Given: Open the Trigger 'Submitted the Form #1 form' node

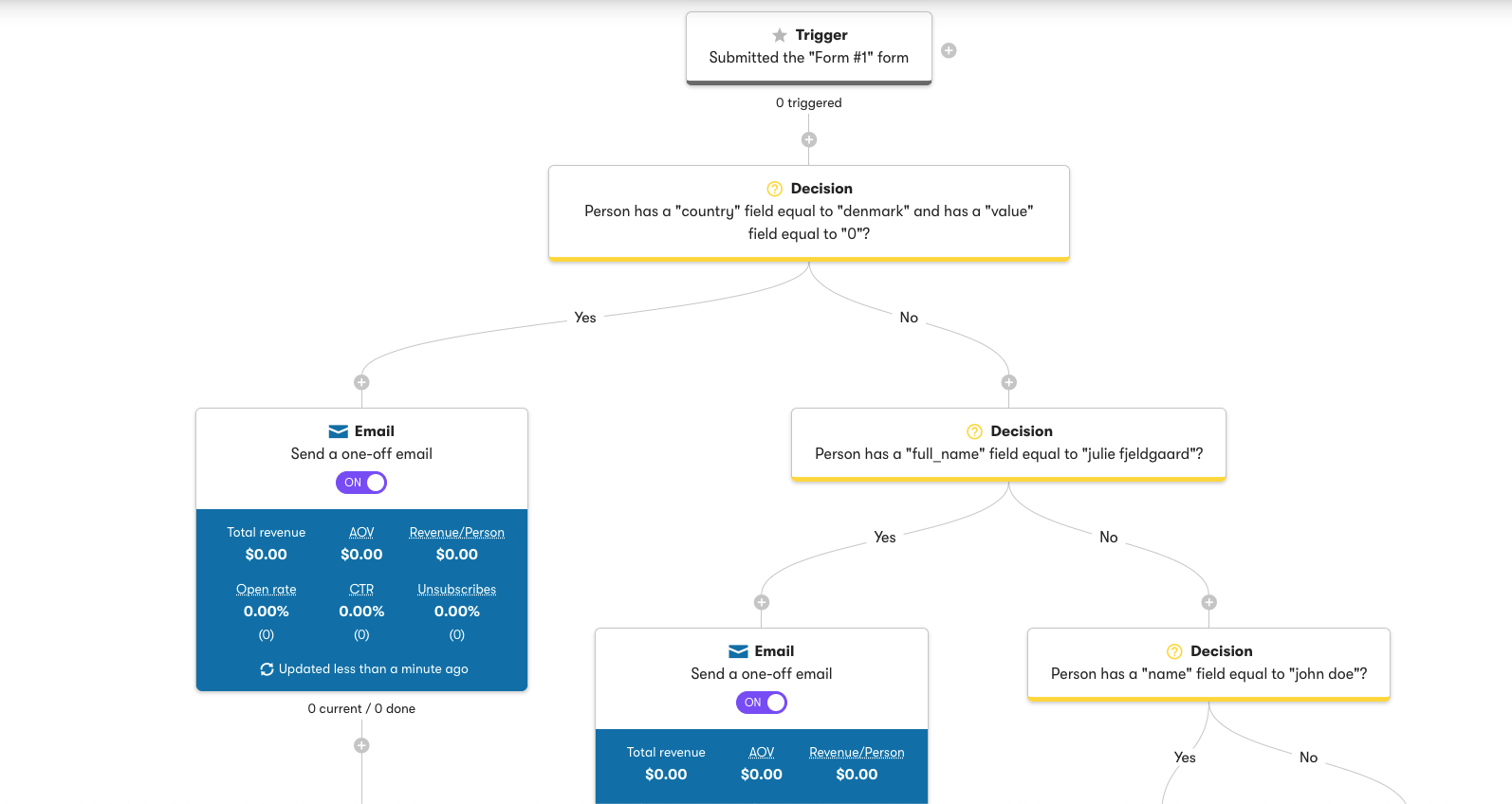Looking at the screenshot, I should [x=809, y=48].
